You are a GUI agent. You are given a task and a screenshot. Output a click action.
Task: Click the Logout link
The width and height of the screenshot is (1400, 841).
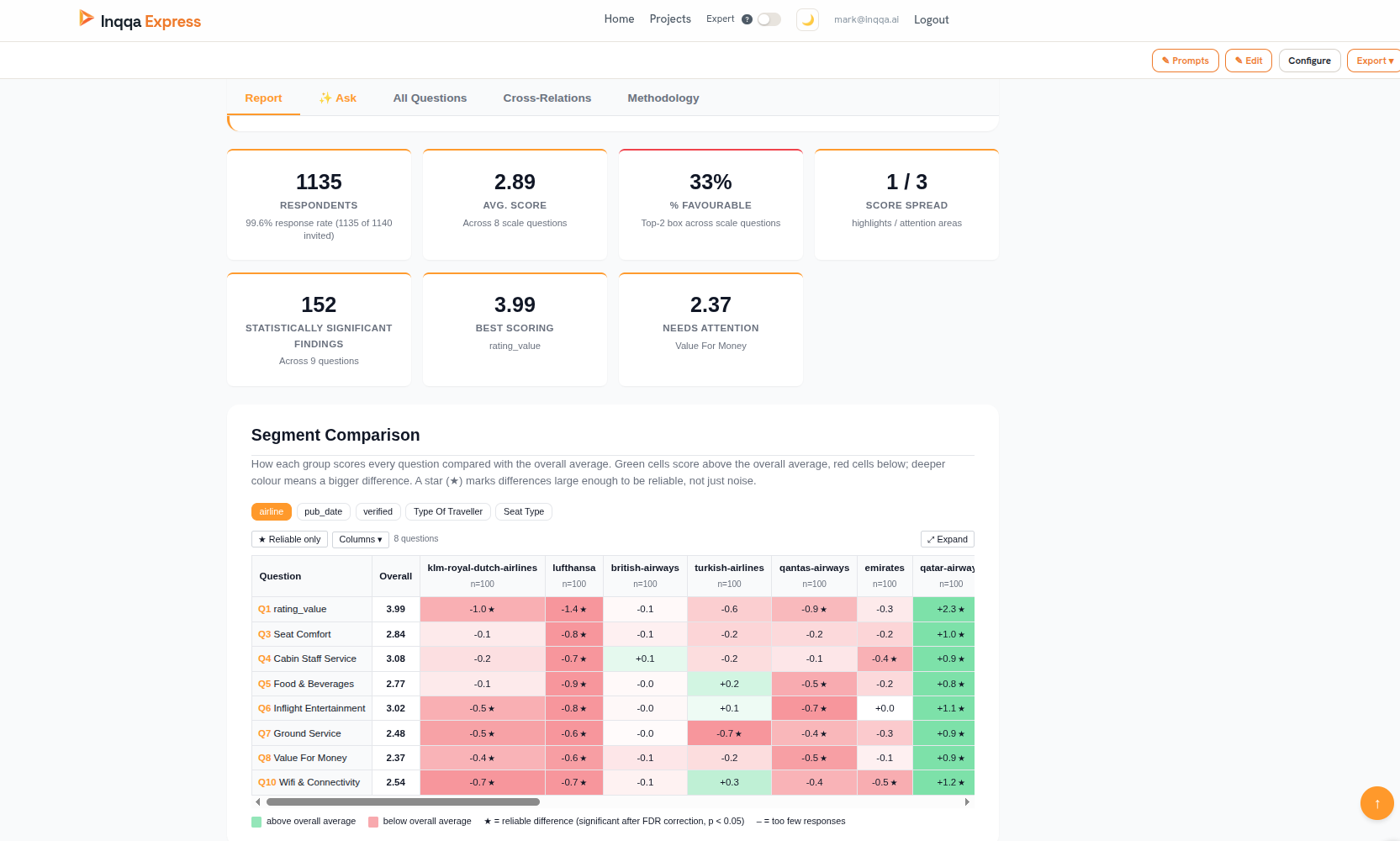tap(931, 20)
